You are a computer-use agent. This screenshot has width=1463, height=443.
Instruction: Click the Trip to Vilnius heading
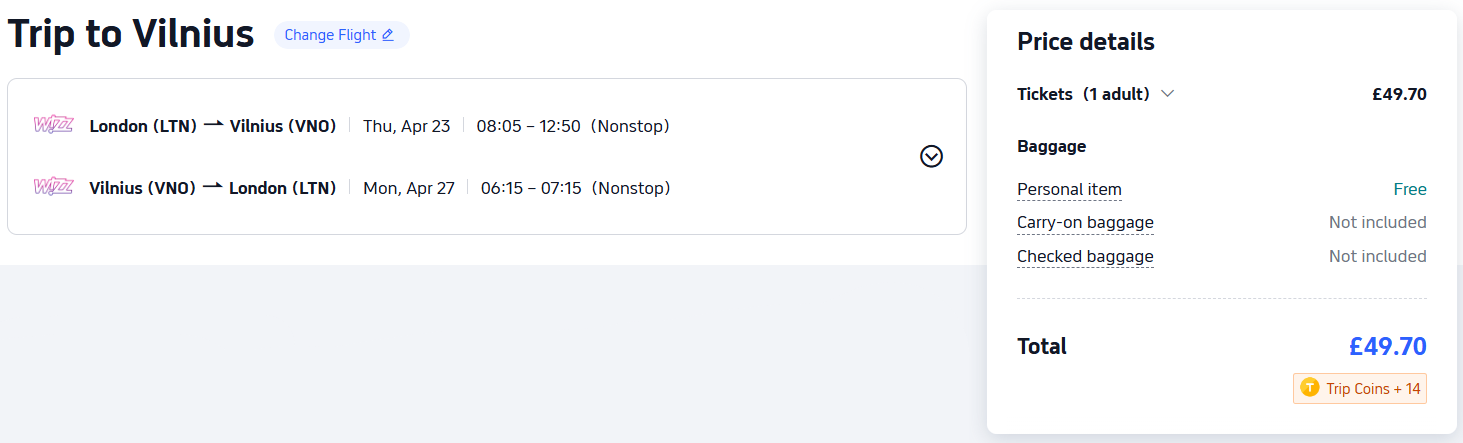[131, 34]
